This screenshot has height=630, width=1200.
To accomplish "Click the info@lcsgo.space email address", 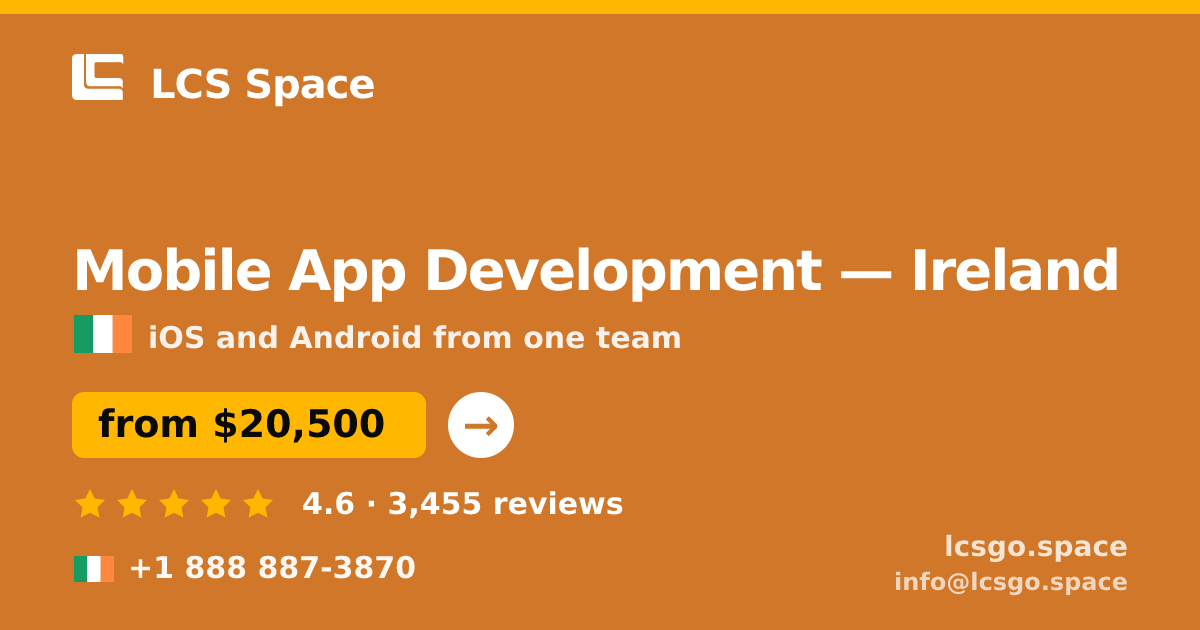I will (1011, 582).
